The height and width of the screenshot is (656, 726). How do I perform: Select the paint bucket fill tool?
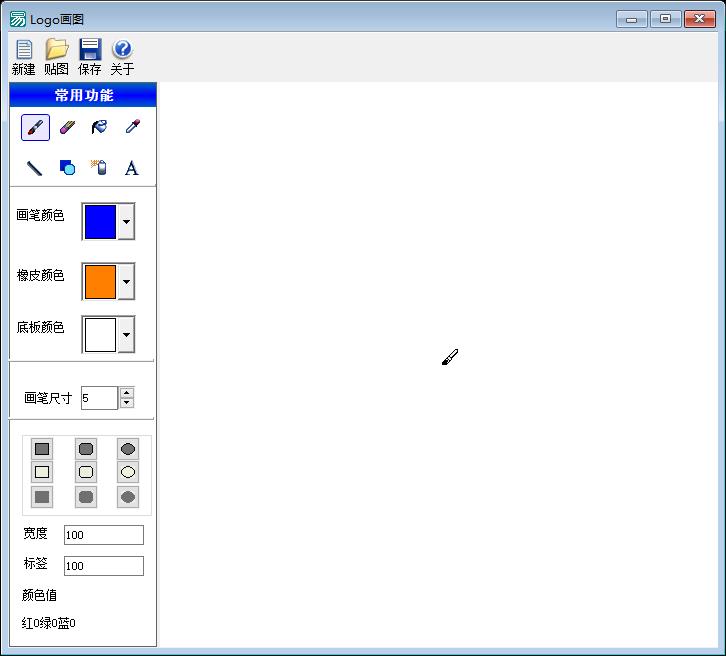[99, 127]
